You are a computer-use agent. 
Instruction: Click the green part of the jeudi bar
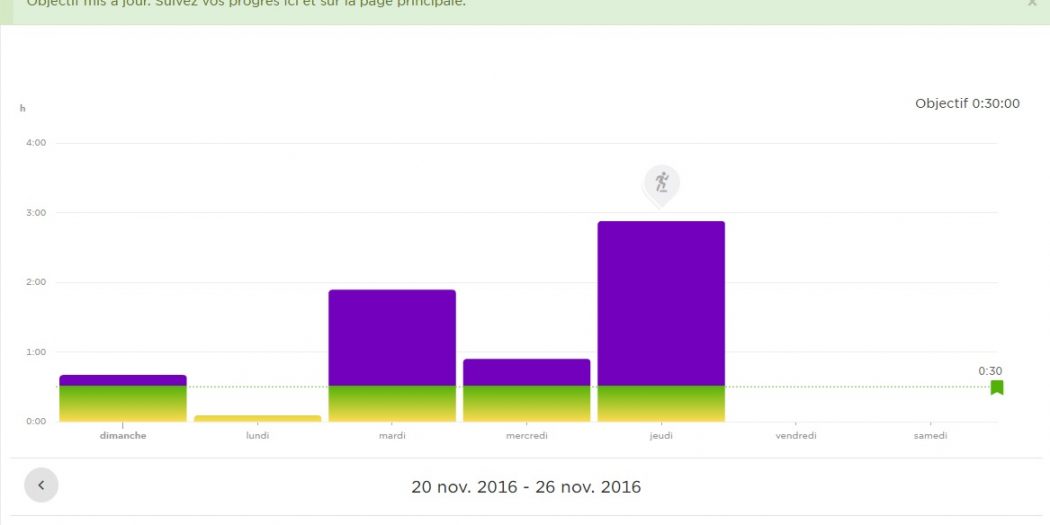click(661, 402)
